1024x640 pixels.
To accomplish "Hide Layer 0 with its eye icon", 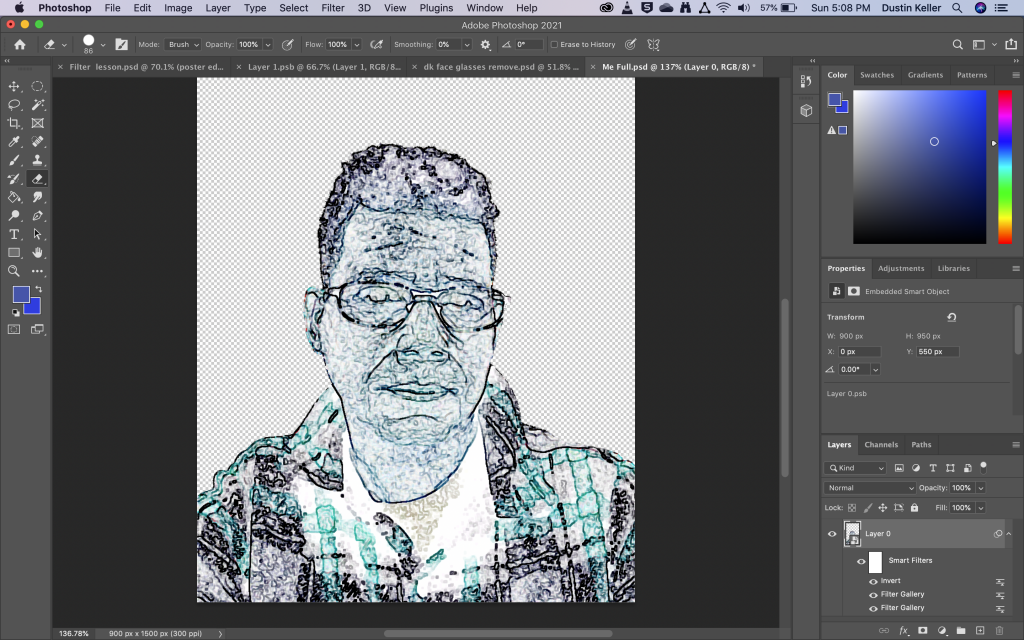I will coord(832,534).
